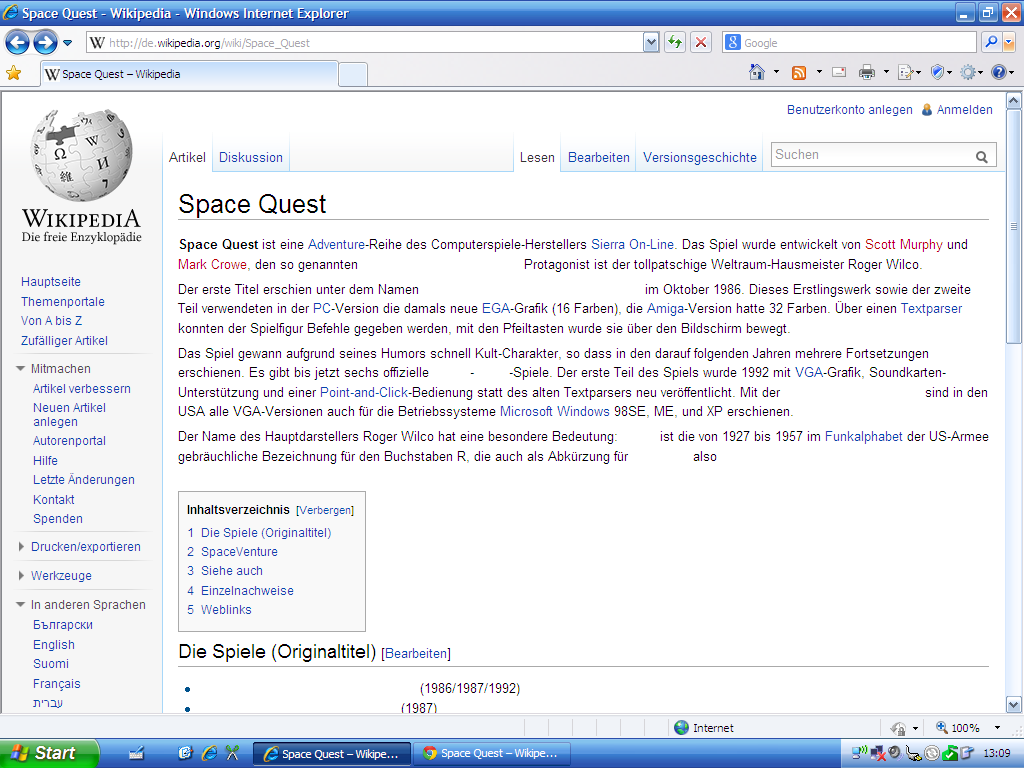This screenshot has width=1024, height=768.
Task: Open the Page menu icon
Action: click(909, 72)
